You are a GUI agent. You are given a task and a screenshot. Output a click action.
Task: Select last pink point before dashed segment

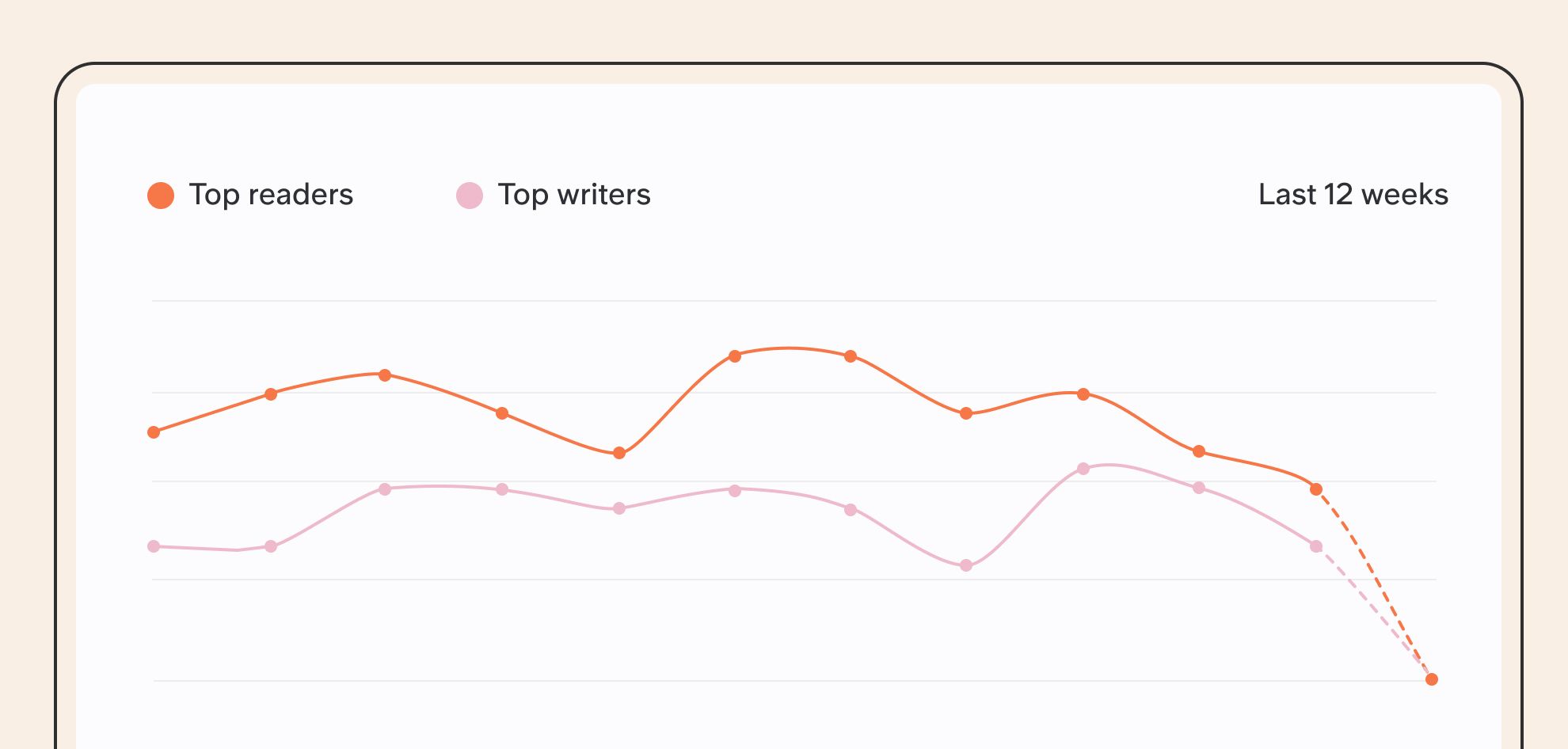tap(1316, 546)
